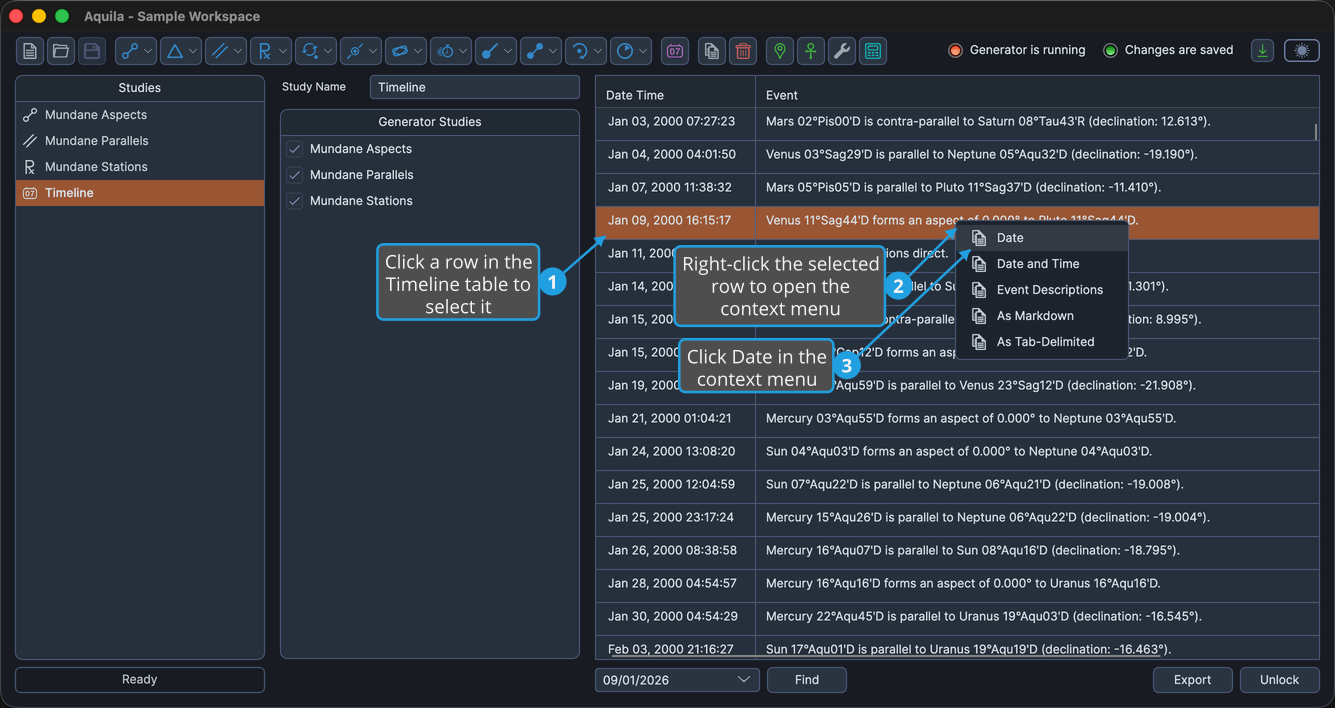Select the Jan 28, 2000 04:54:57 row
Screen dimensions: 1335x708
957,584
